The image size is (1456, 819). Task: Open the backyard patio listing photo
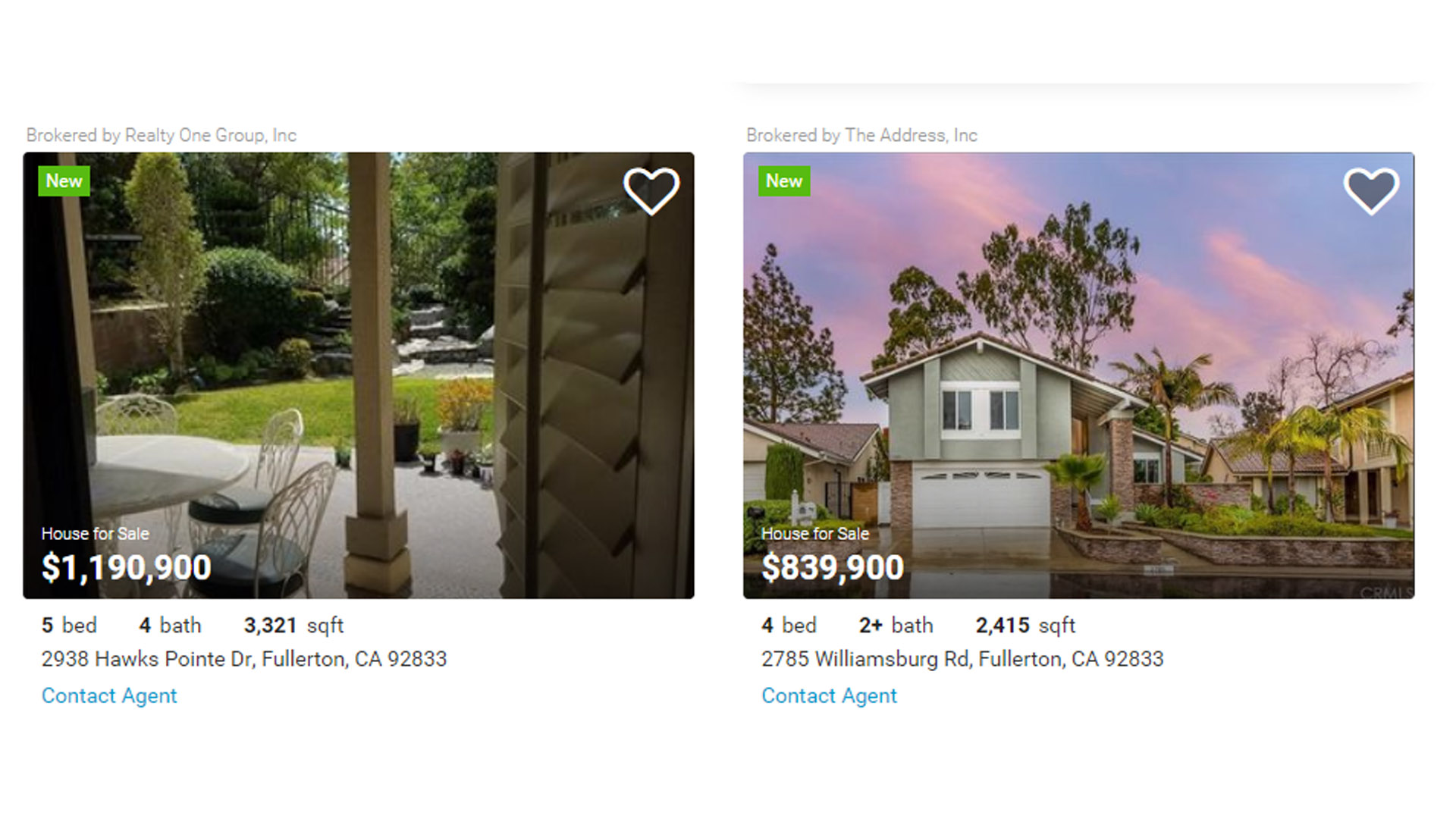click(x=359, y=375)
